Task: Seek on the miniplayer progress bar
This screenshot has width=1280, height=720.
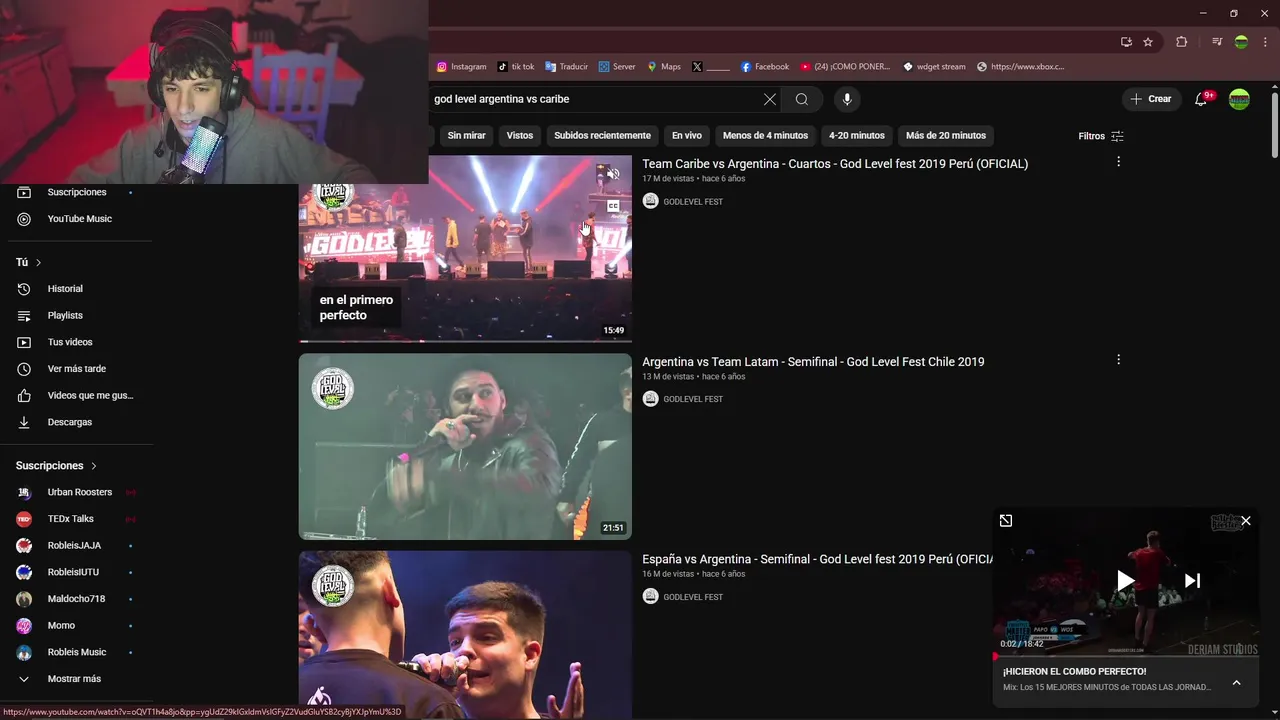Action: (1126, 657)
